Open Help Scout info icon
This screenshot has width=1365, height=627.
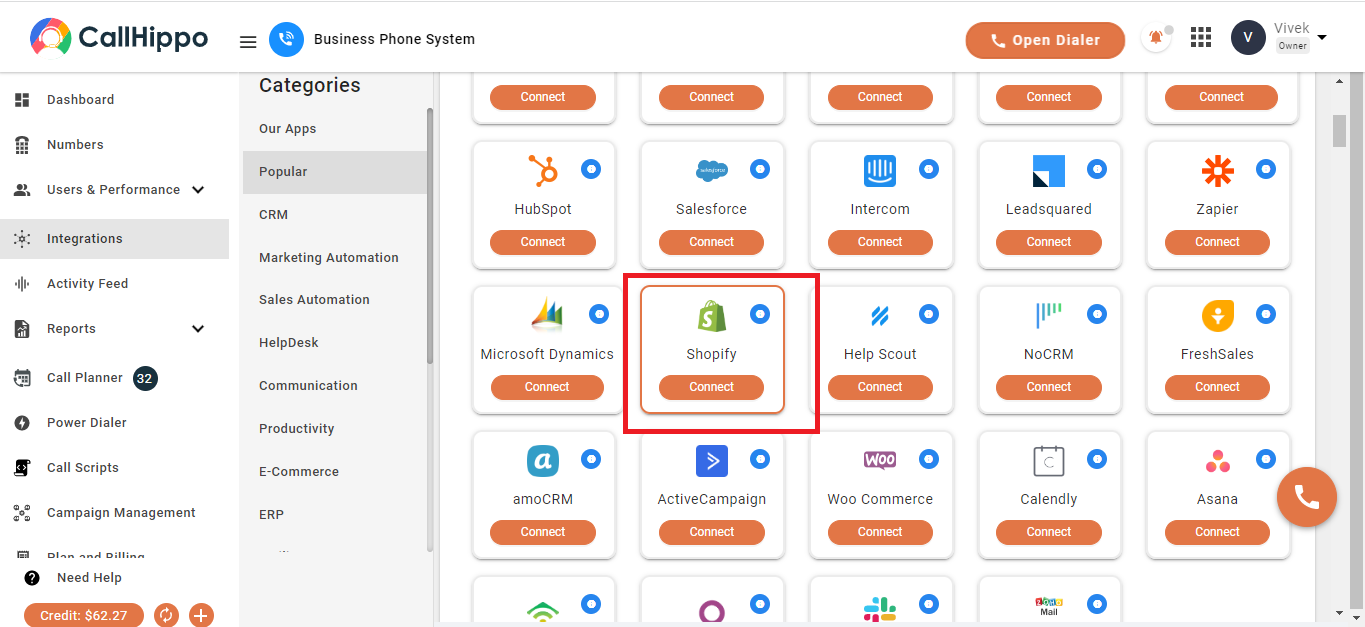(929, 315)
